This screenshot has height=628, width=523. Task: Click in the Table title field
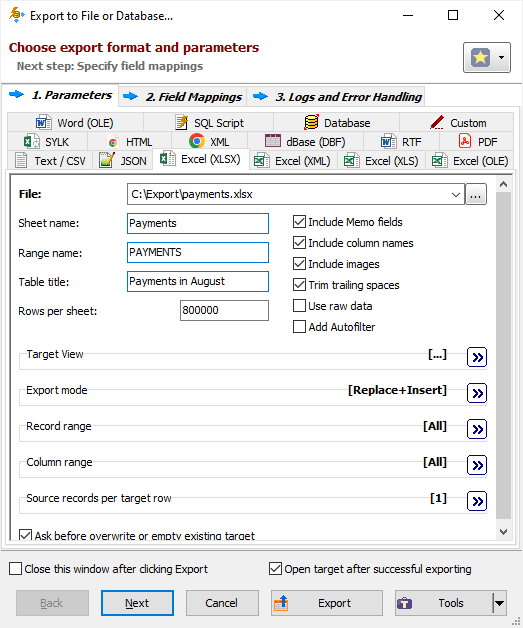pyautogui.click(x=198, y=282)
